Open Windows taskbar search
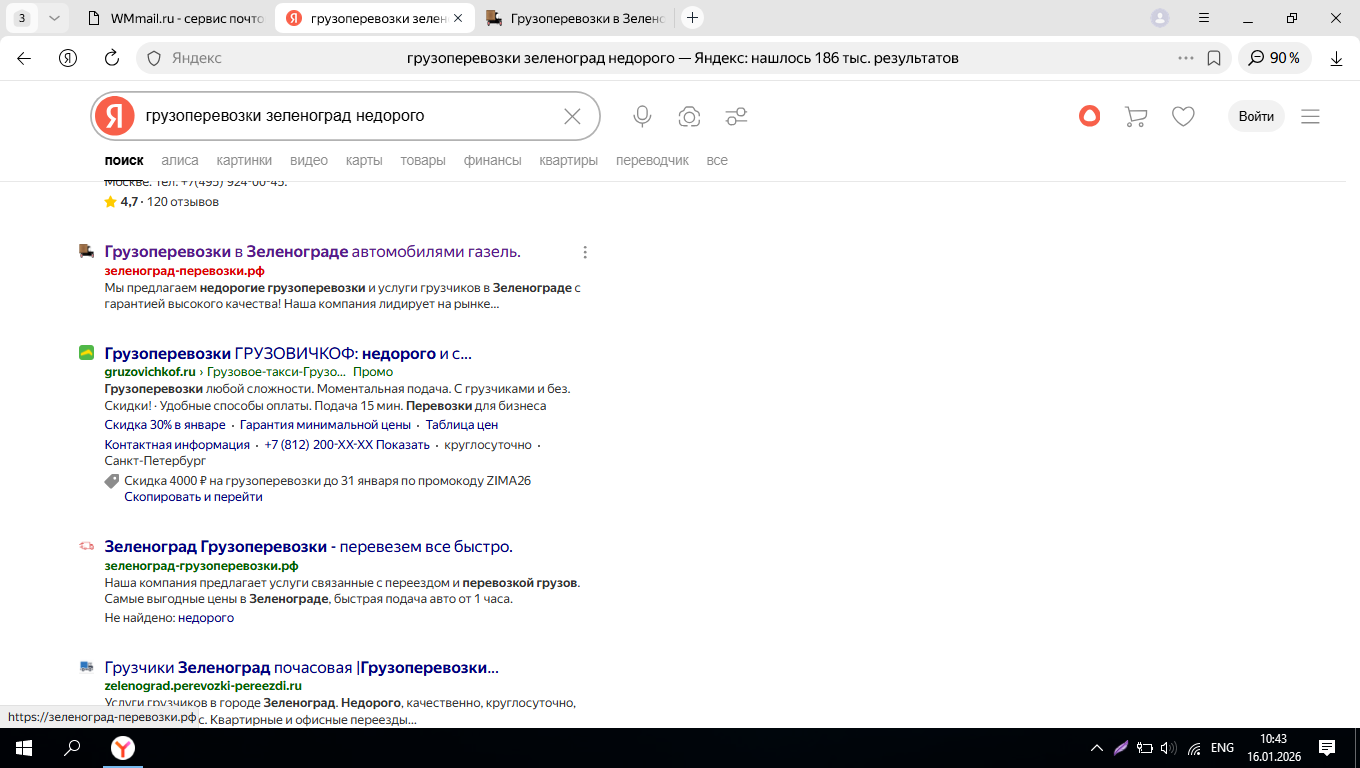Viewport: 1360px width, 768px height. (71, 748)
